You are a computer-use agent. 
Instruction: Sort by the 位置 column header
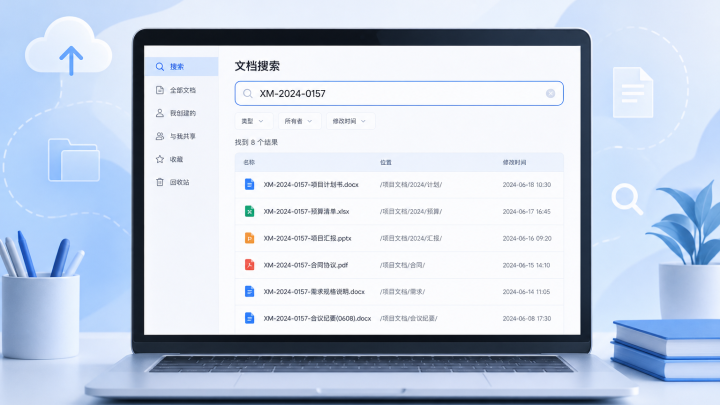coord(386,163)
